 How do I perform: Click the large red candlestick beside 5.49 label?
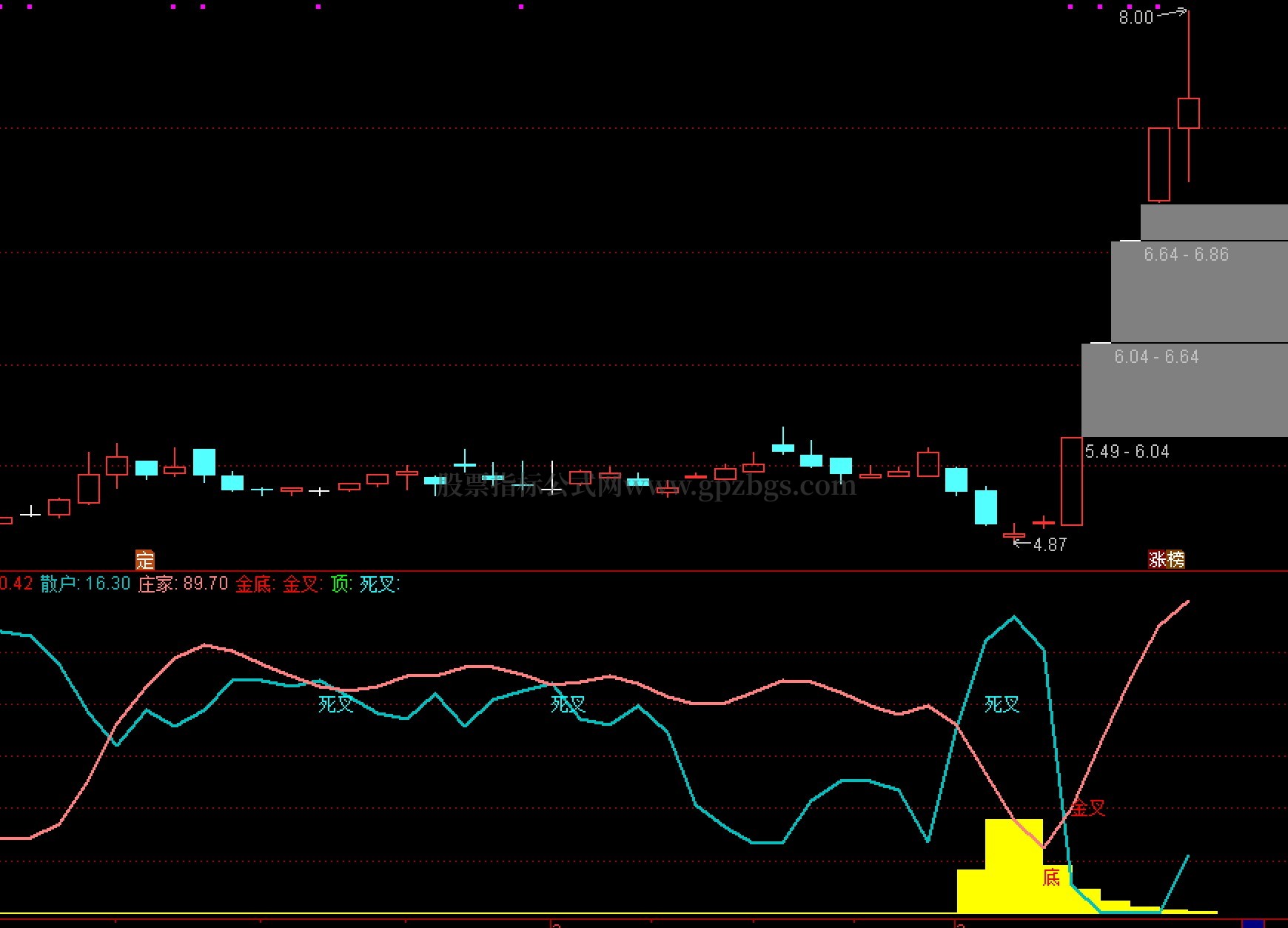(1071, 481)
